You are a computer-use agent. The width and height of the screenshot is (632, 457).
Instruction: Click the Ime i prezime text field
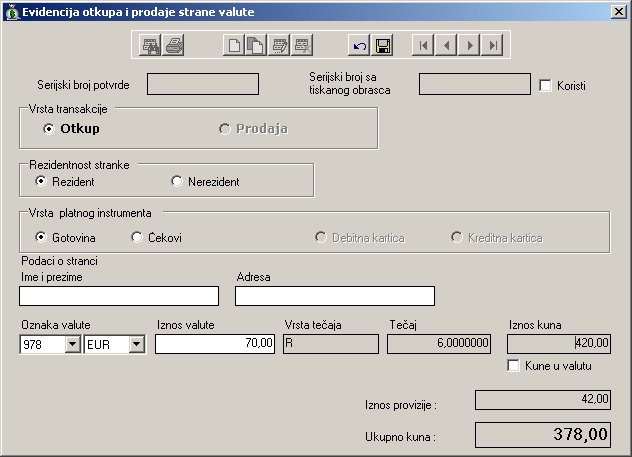coord(118,296)
